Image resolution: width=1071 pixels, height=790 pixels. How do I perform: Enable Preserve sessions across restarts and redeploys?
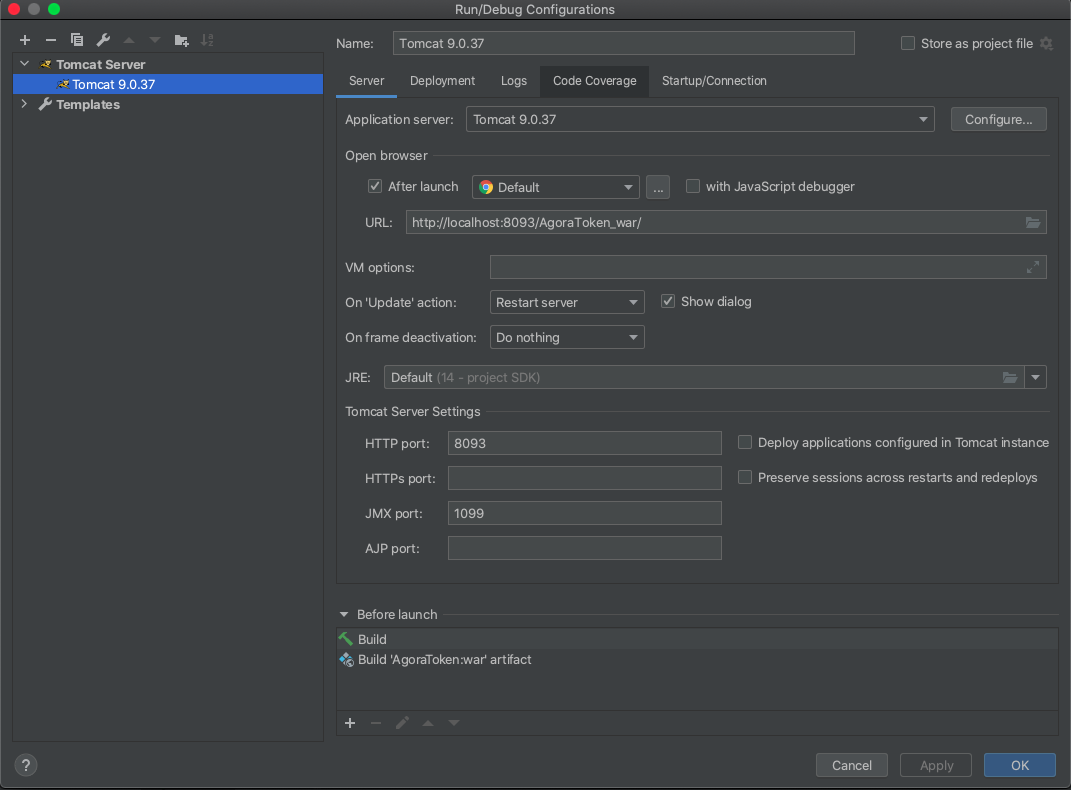(x=745, y=477)
